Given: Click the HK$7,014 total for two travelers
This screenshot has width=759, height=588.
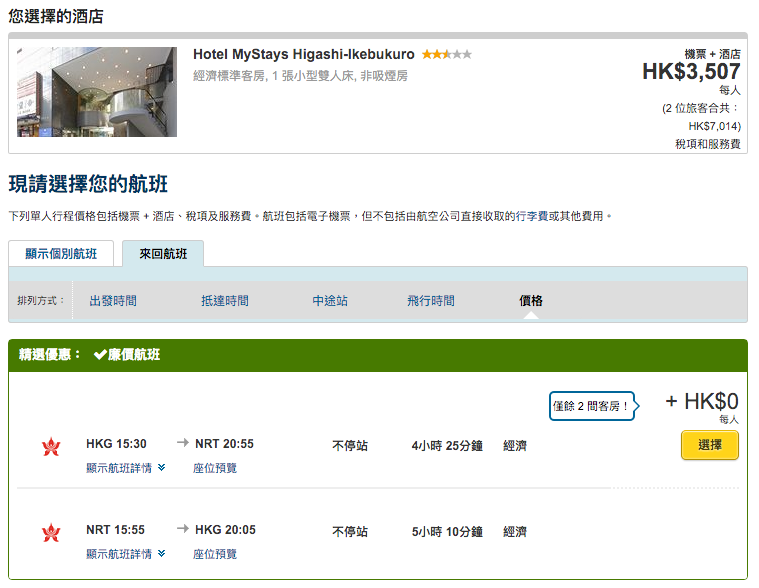Looking at the screenshot, I should [714, 126].
